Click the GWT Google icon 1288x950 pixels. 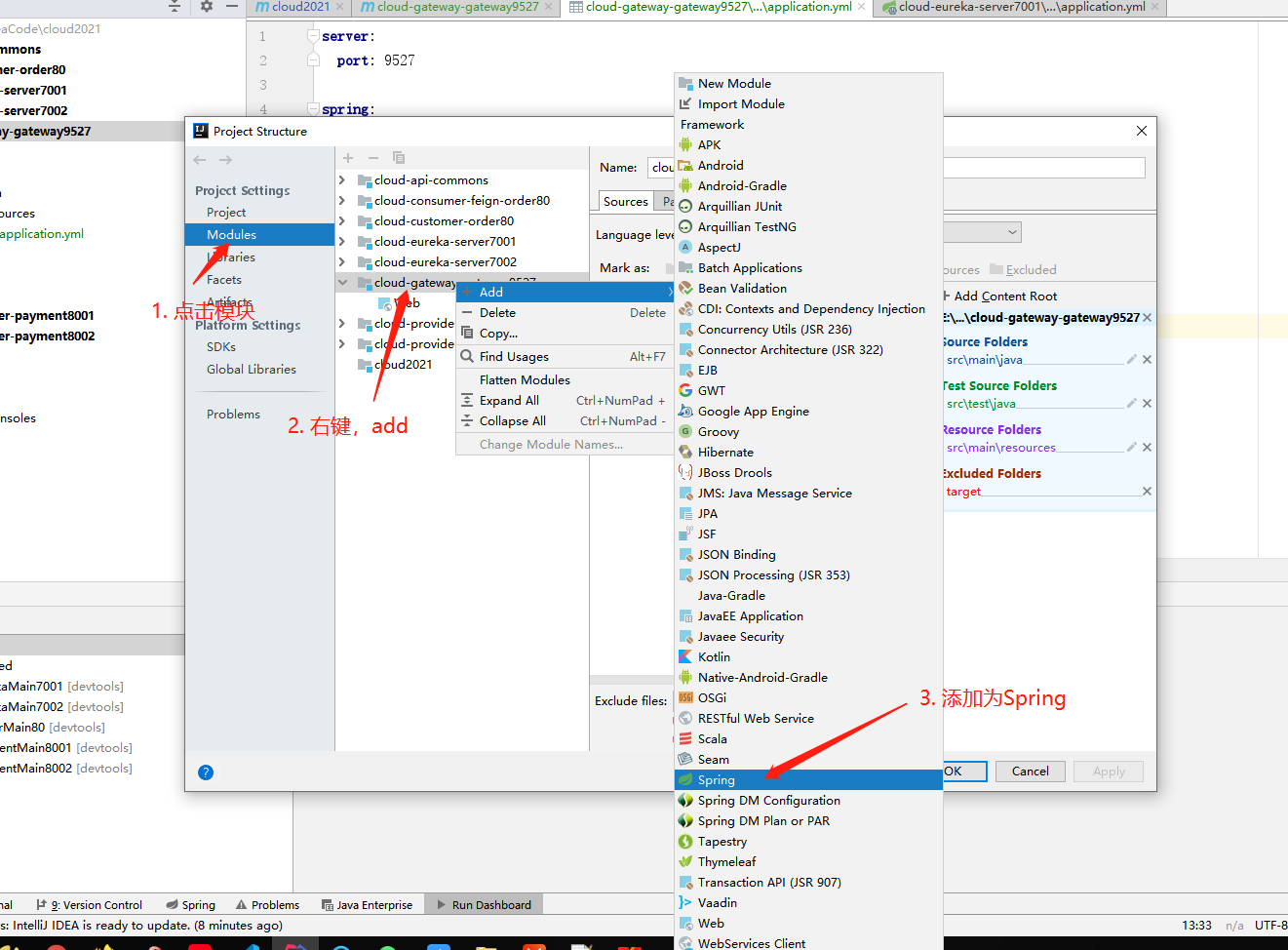(x=685, y=391)
